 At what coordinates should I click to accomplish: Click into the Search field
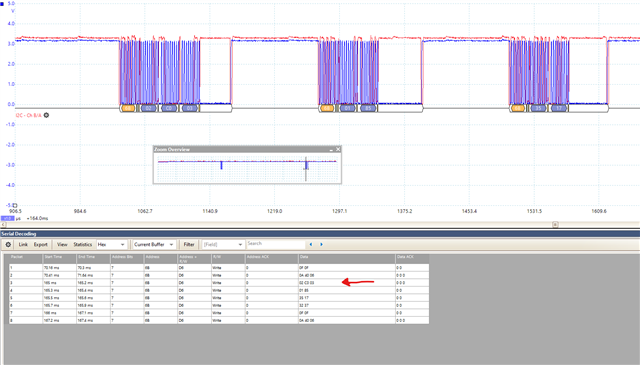click(276, 244)
